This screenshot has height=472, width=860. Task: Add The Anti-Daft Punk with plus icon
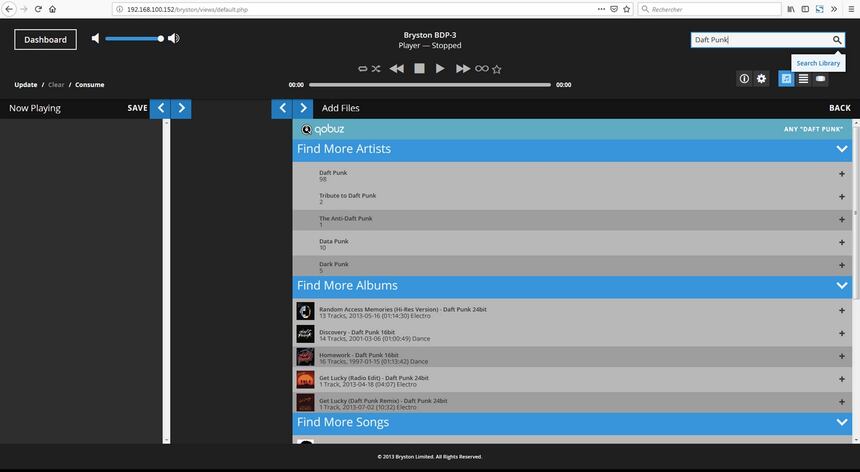click(841, 220)
